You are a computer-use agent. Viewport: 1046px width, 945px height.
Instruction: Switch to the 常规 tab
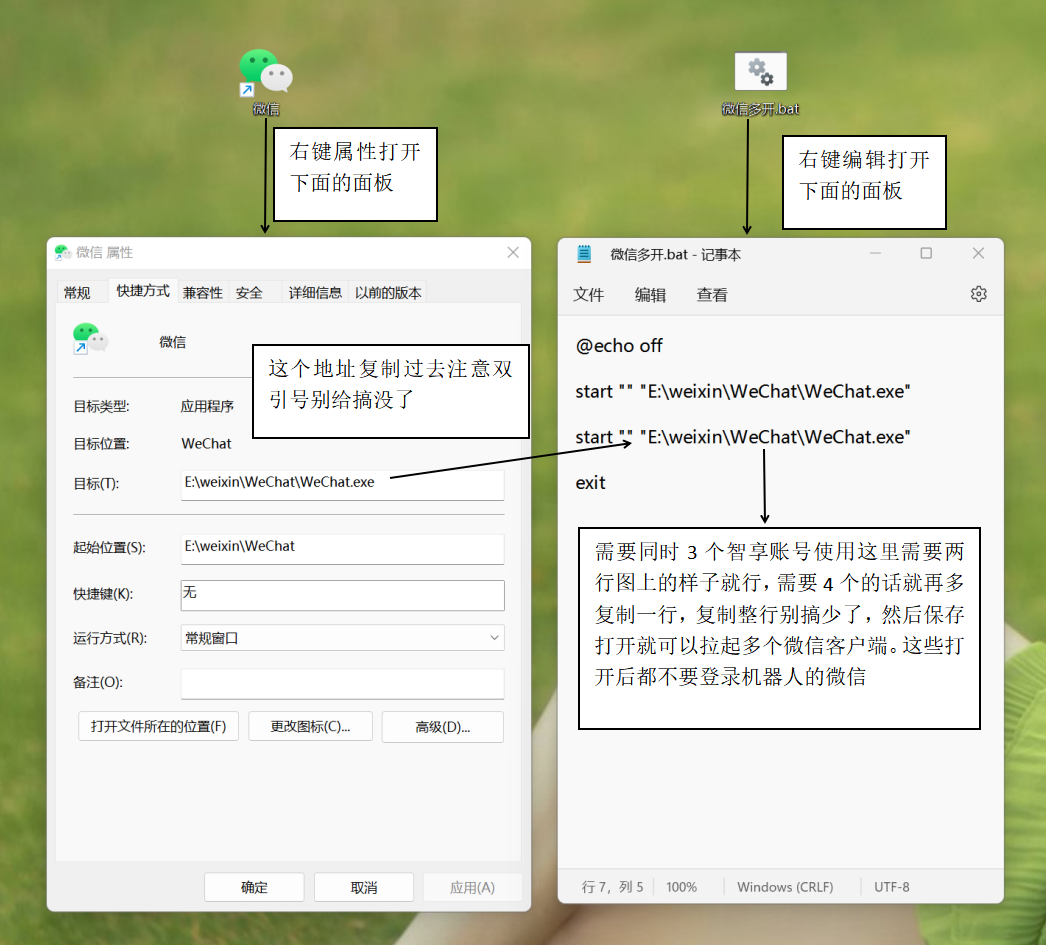pos(77,293)
